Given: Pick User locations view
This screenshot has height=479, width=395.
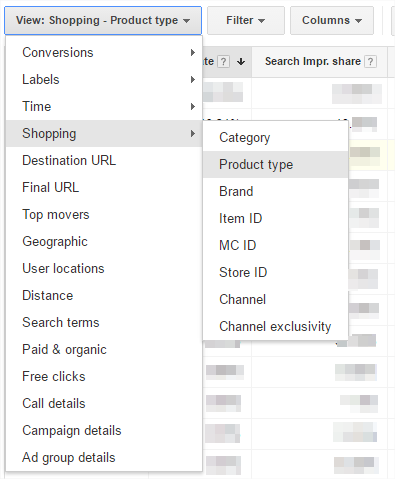Looking at the screenshot, I should click(104, 269).
